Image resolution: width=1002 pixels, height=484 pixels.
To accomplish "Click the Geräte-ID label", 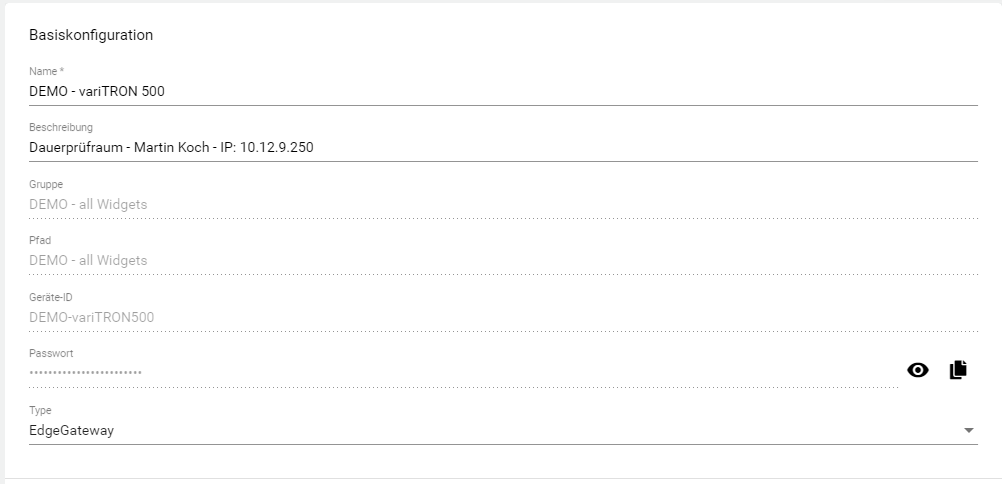I will (x=51, y=297).
